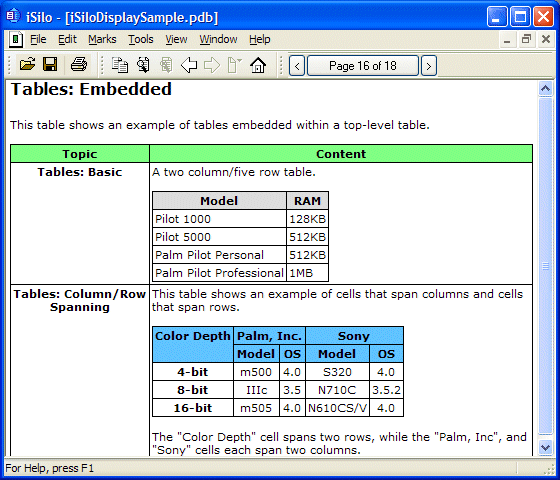Open the Marks menu
The image size is (560, 480).
(102, 39)
